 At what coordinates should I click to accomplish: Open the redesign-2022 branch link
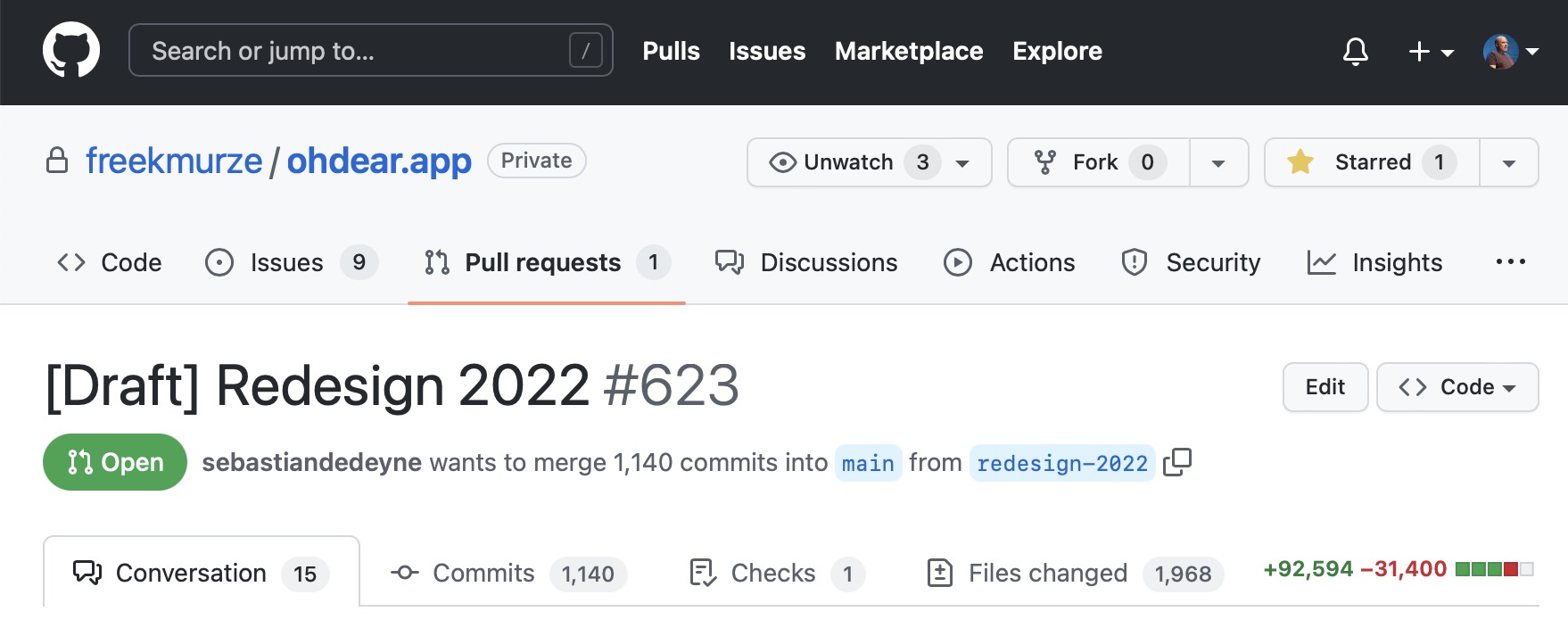(x=1062, y=463)
